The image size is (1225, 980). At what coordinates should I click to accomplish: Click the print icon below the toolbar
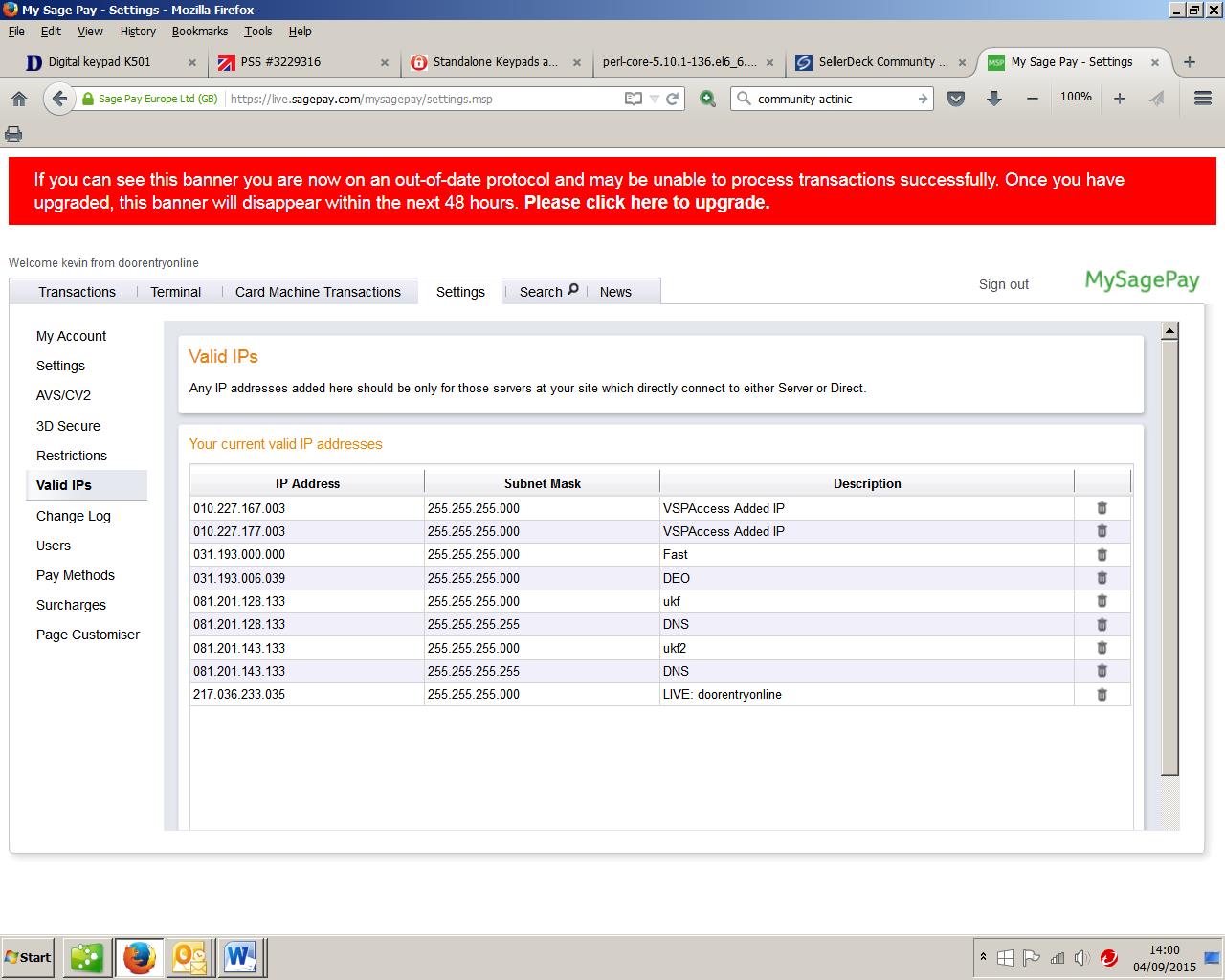(13, 133)
